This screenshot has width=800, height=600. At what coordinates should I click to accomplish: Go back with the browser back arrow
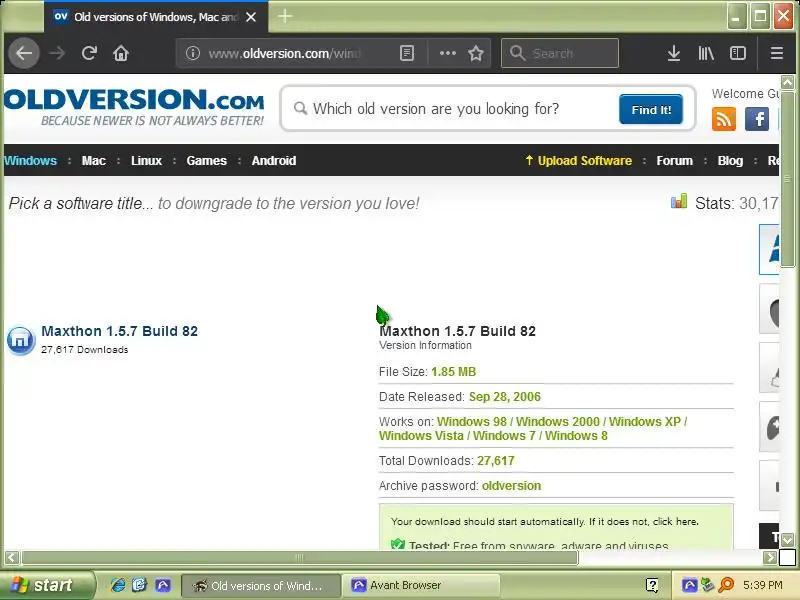[x=23, y=53]
